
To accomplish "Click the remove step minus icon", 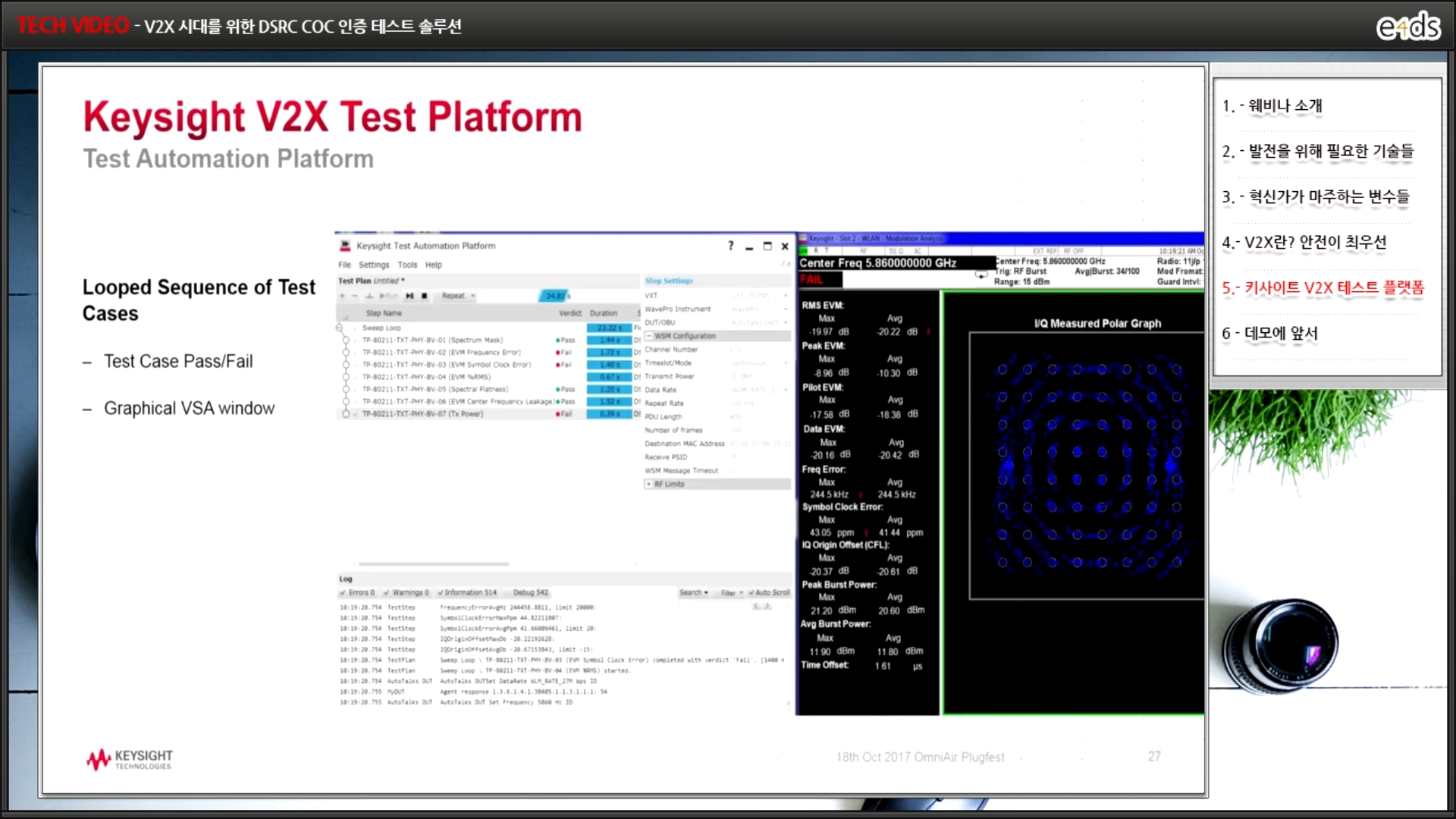I will (354, 296).
